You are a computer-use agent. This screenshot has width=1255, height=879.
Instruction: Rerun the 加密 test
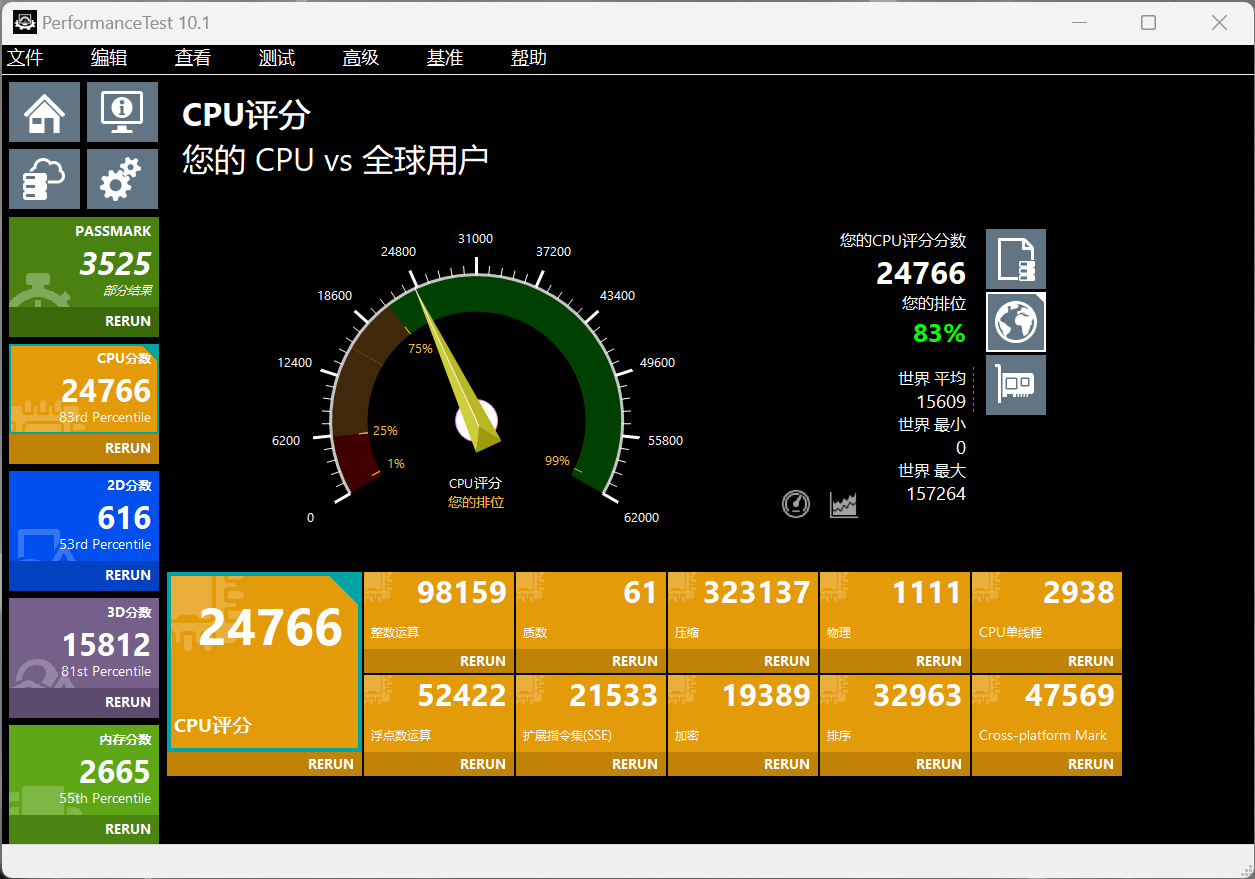coord(787,765)
